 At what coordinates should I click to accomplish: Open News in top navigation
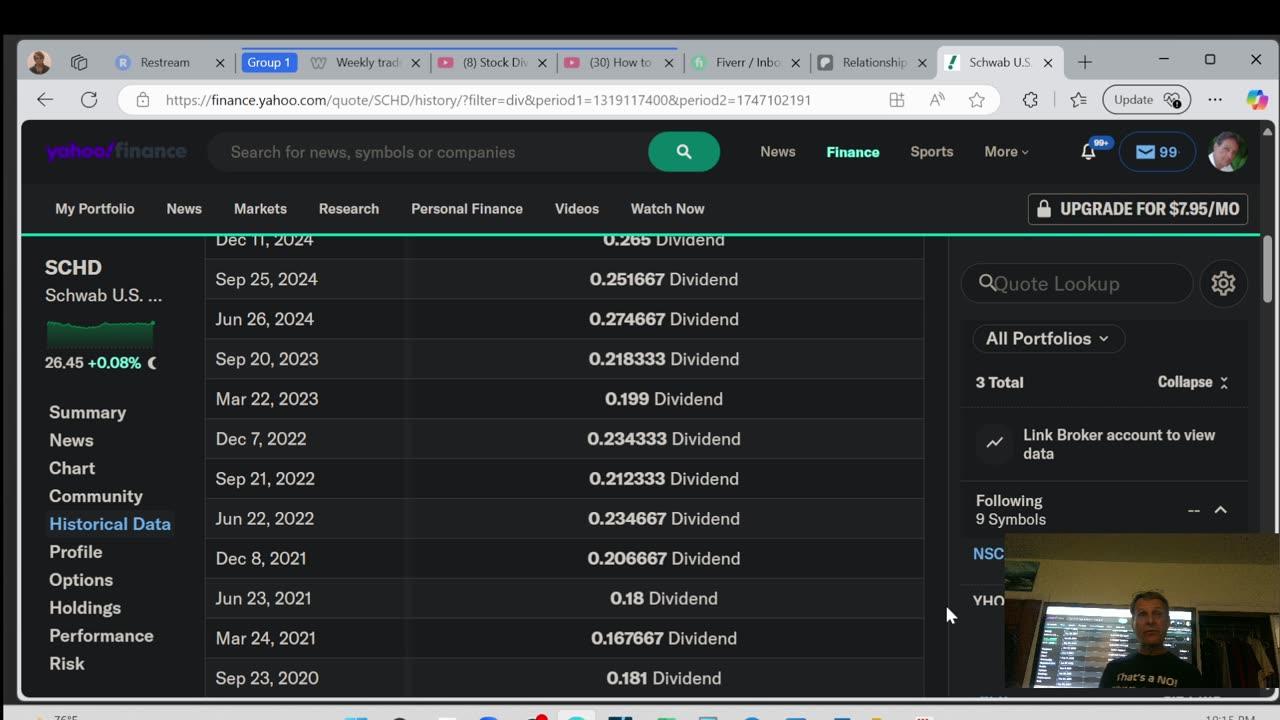(x=778, y=152)
